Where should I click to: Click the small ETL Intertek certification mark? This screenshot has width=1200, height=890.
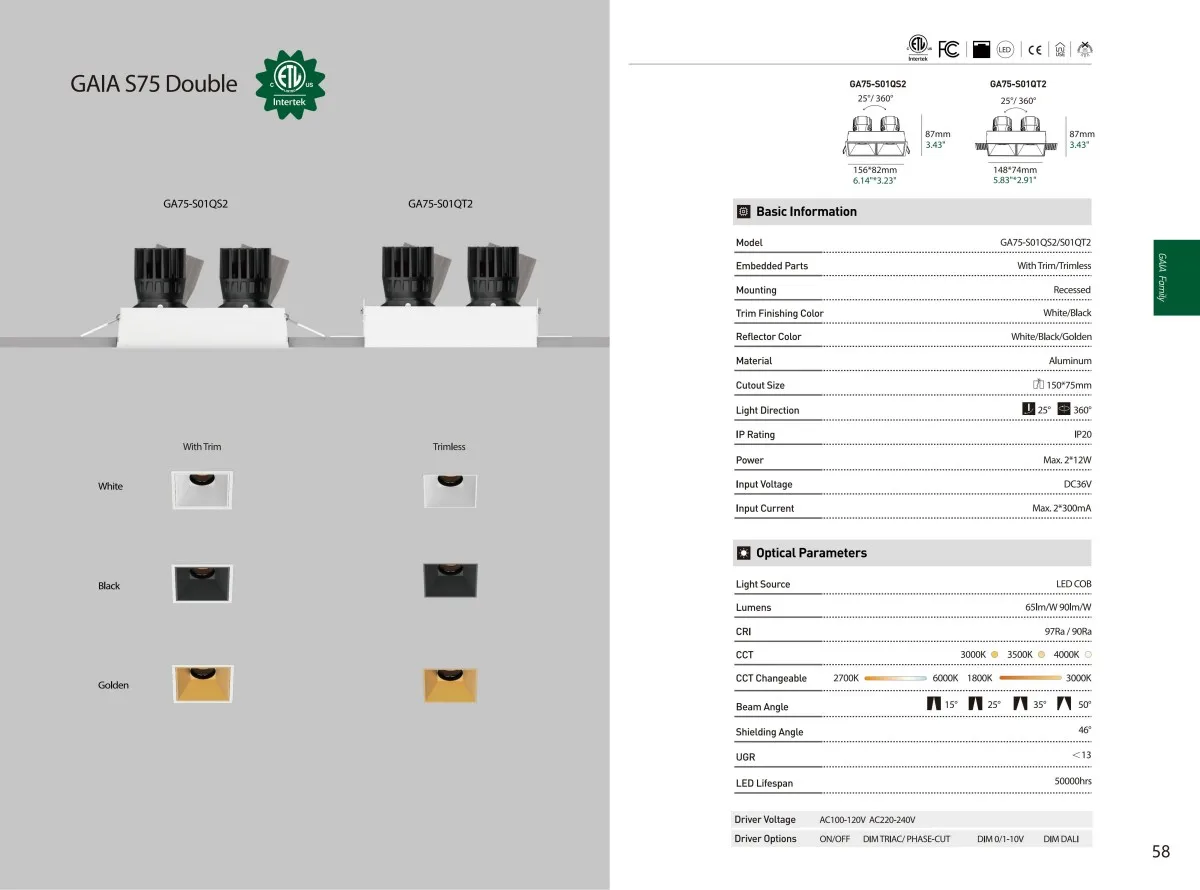pyautogui.click(x=918, y=49)
